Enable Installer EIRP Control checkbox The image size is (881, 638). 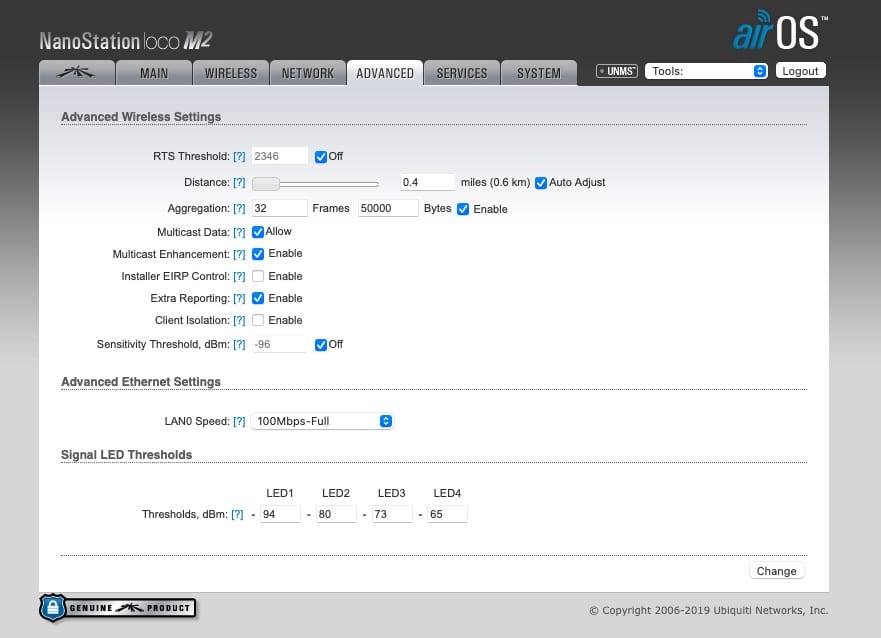258,276
